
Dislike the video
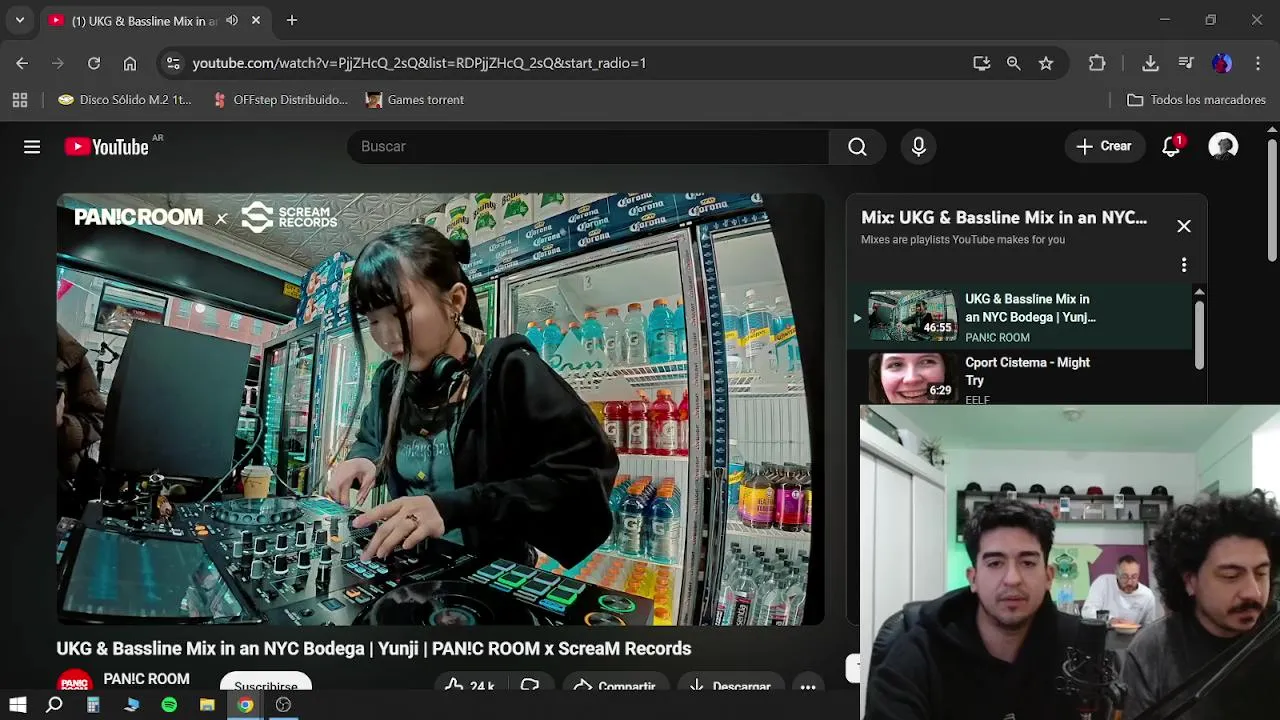530,685
